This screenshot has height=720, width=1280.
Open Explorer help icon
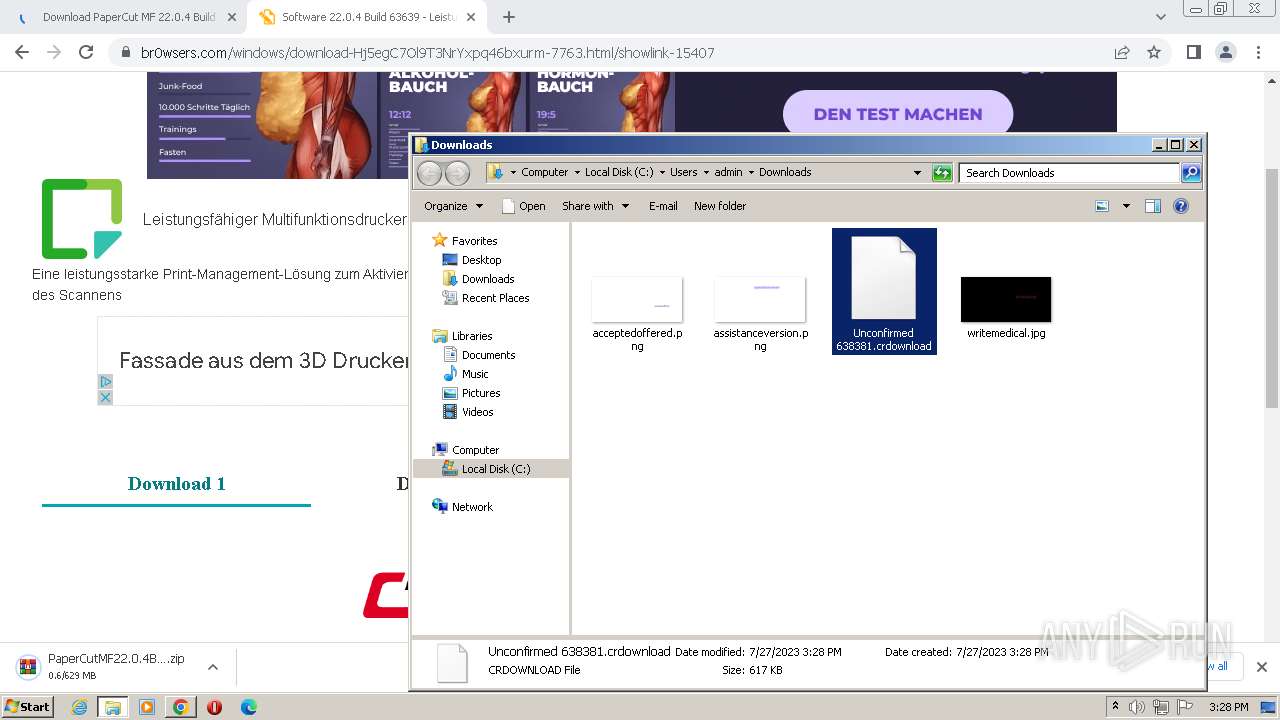click(x=1181, y=206)
